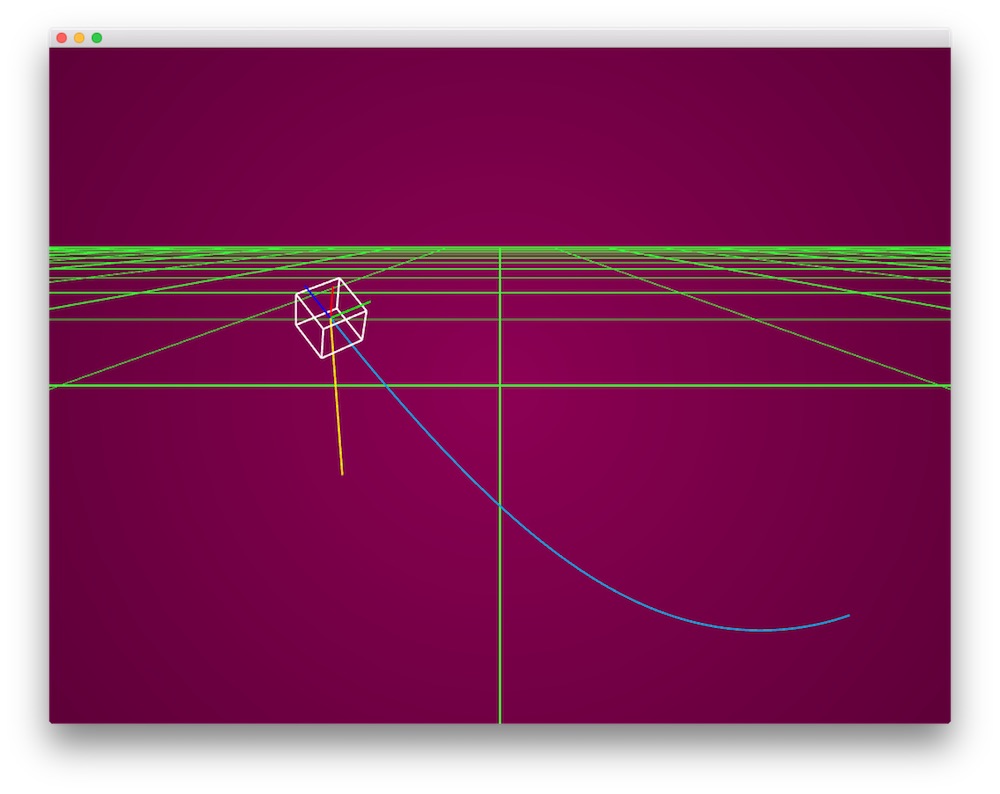Click the yellow minimize traffic-light button
The image size is (1000, 794).
(x=78, y=36)
